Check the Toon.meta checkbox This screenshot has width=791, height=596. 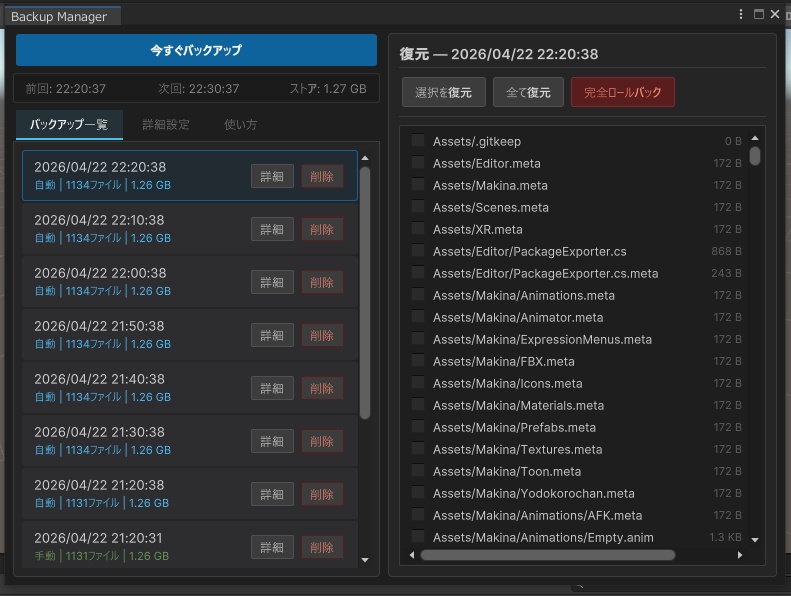point(418,470)
